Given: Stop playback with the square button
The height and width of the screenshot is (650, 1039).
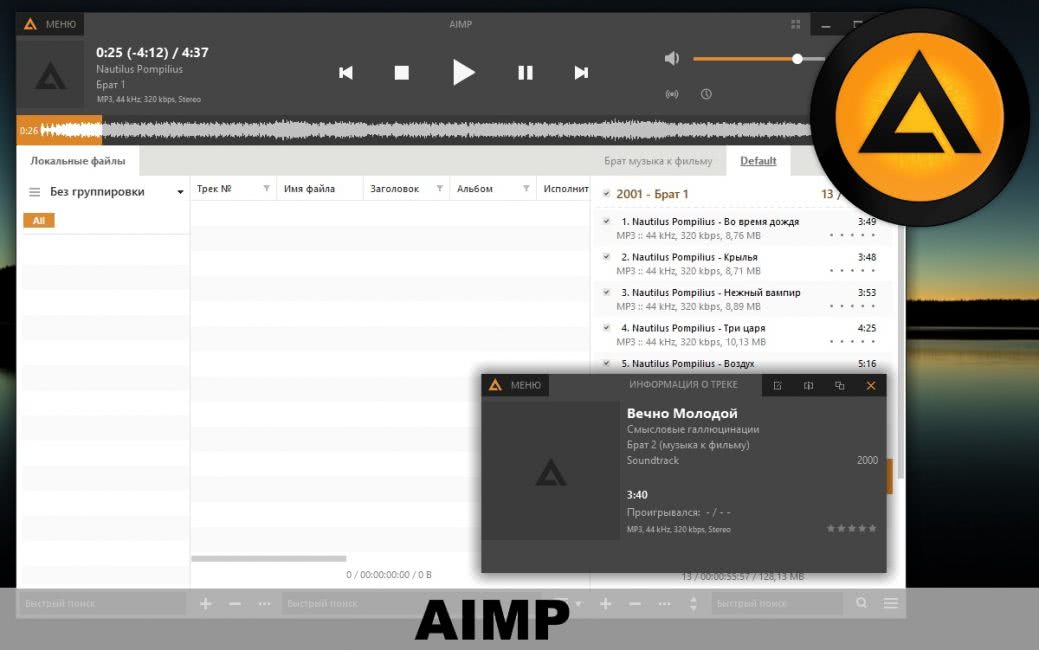Looking at the screenshot, I should [402, 73].
